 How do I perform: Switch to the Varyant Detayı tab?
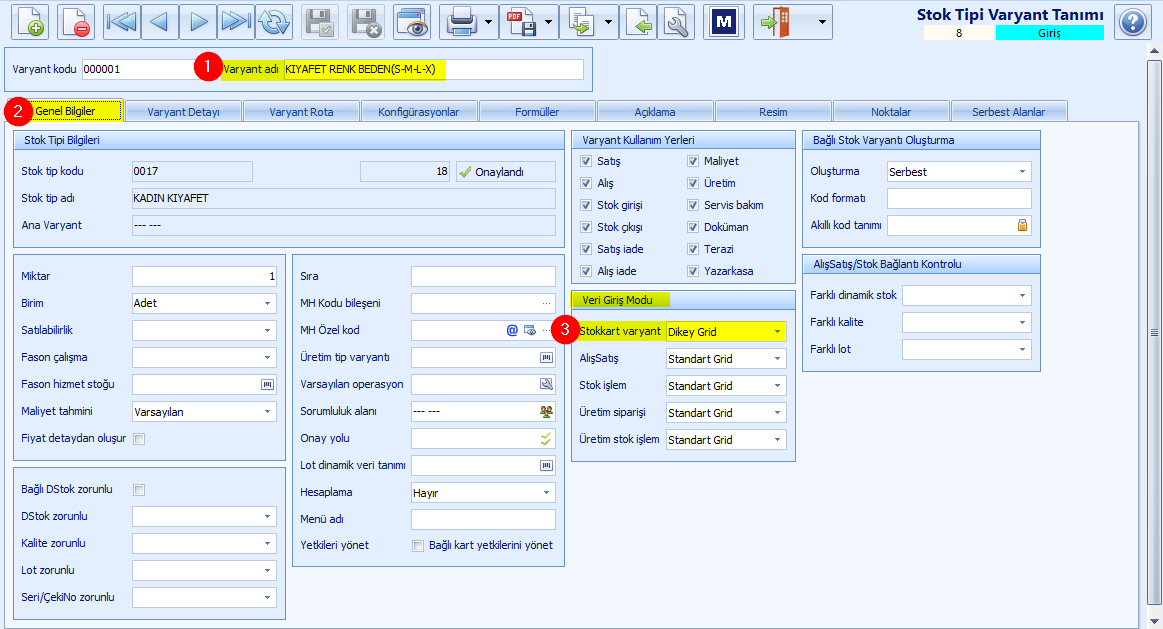[x=183, y=112]
